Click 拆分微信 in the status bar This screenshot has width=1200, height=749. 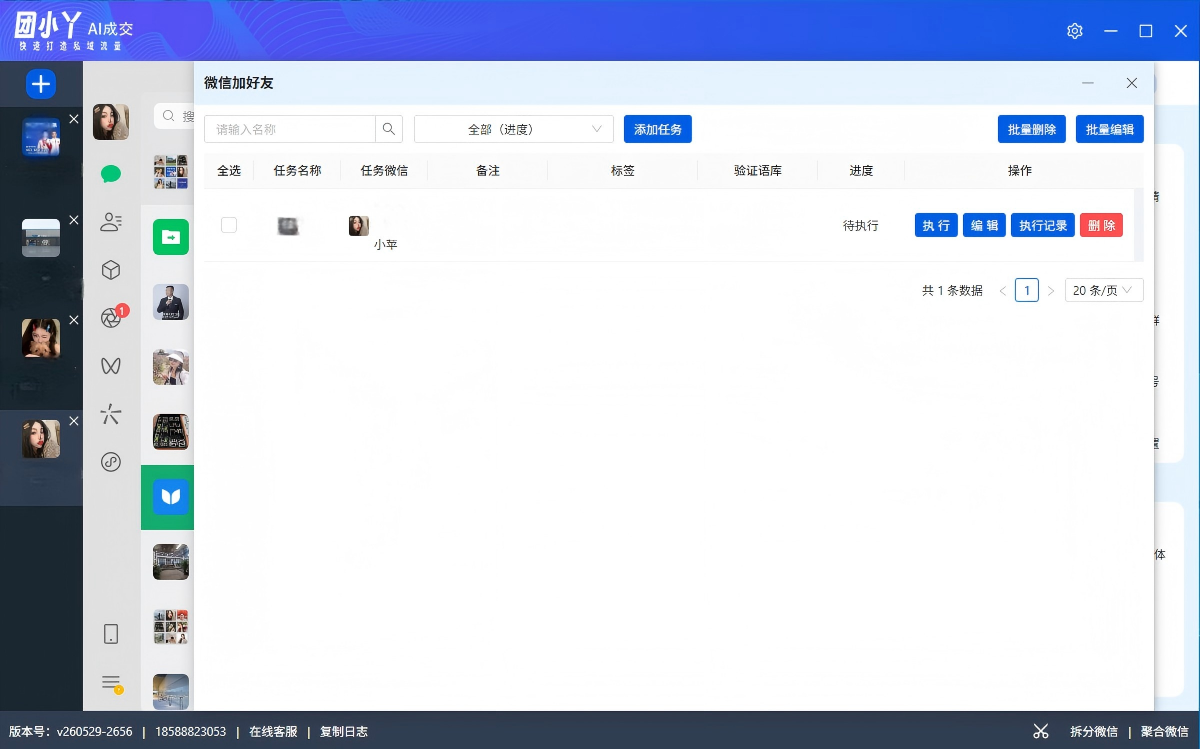[1094, 732]
